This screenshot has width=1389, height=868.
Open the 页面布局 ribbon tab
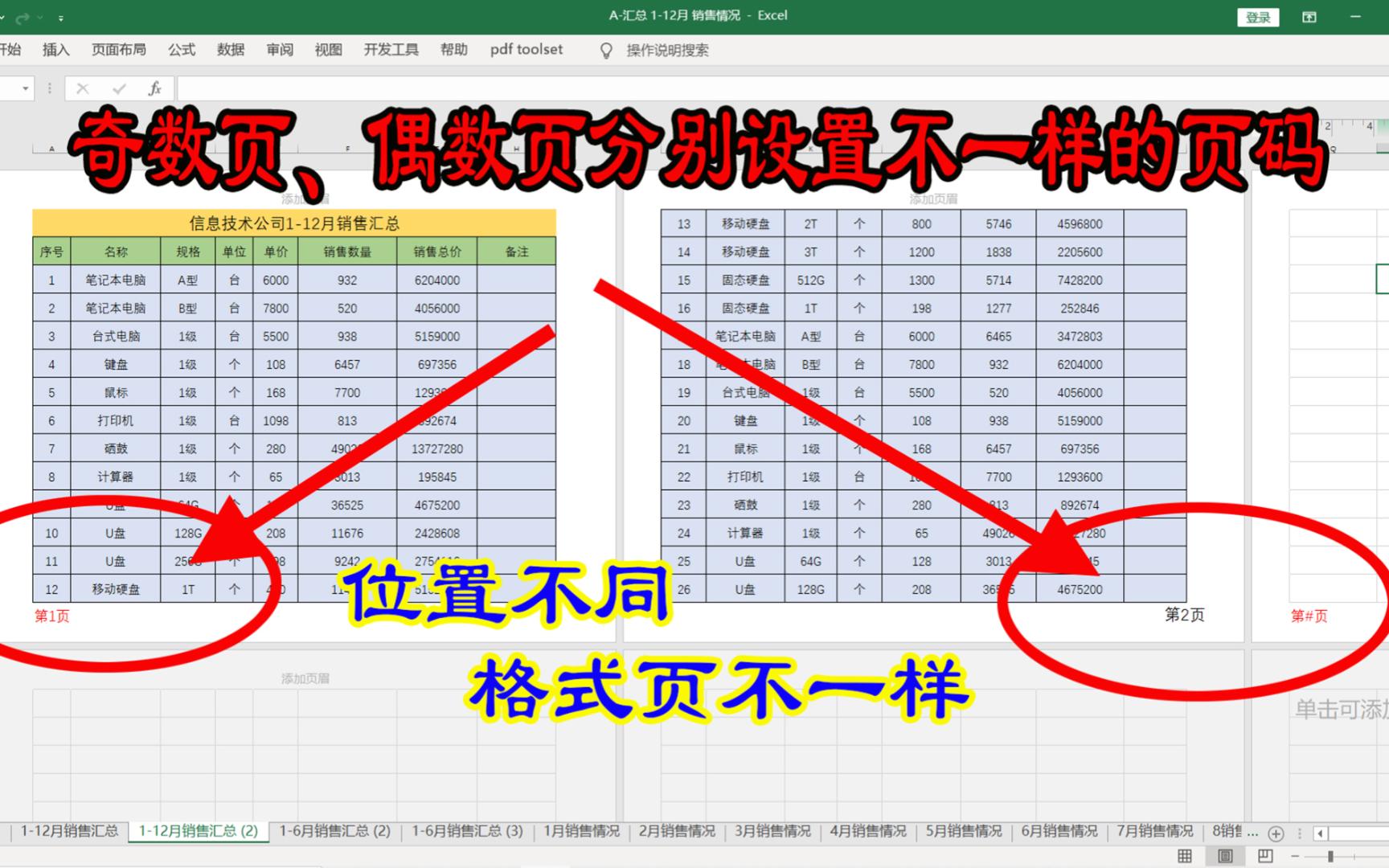coord(118,50)
